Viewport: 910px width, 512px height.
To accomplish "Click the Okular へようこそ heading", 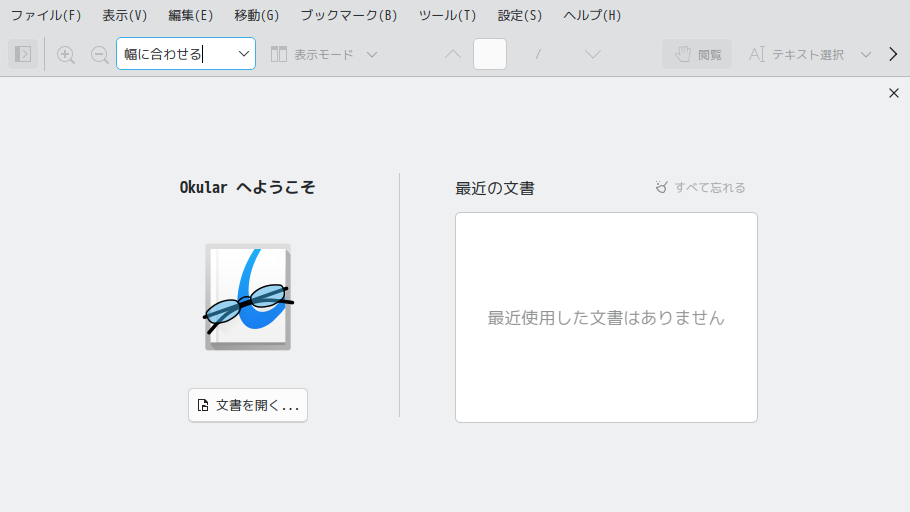I will pos(247,188).
